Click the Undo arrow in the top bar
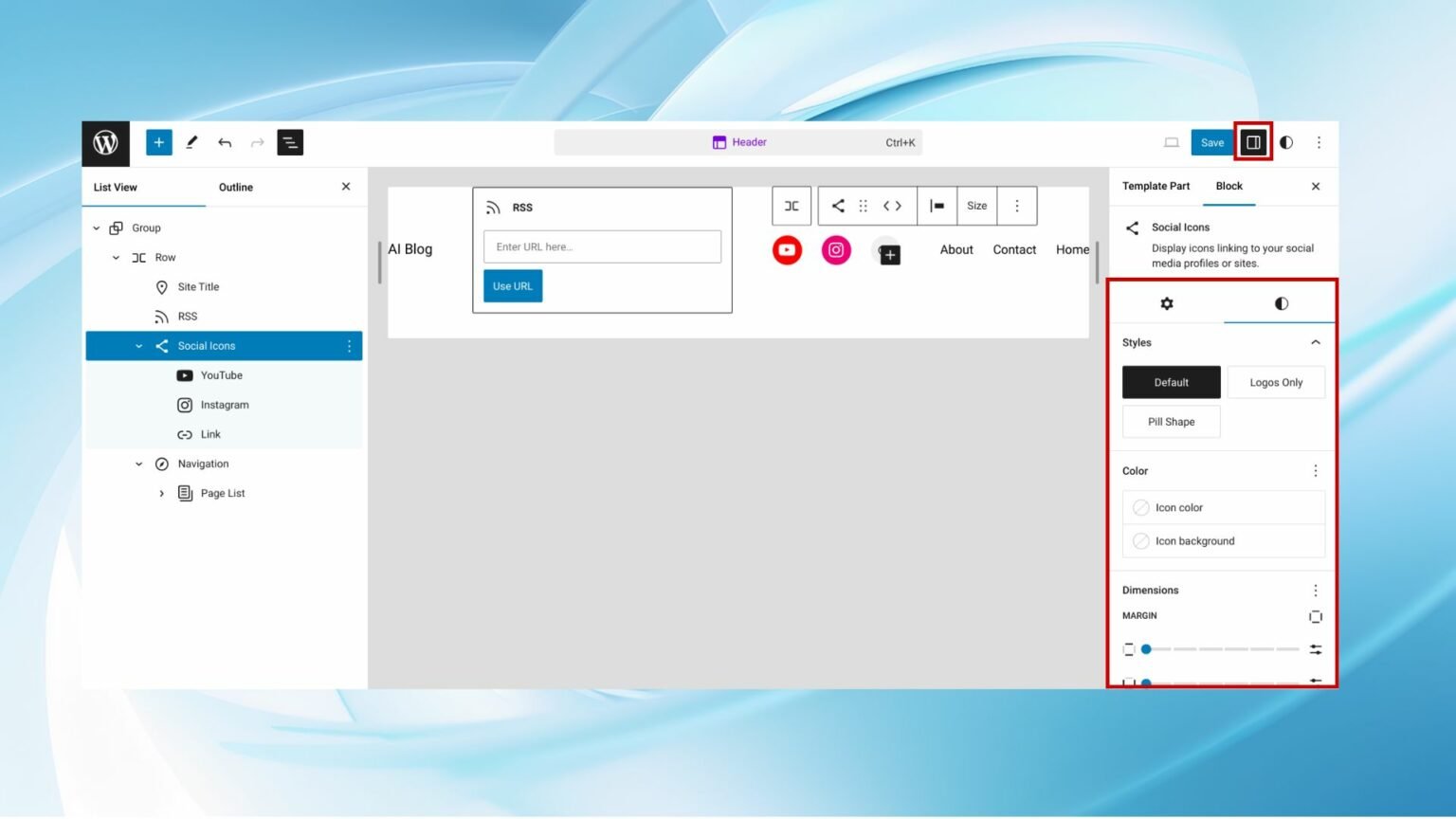The width and height of the screenshot is (1456, 819). [225, 142]
